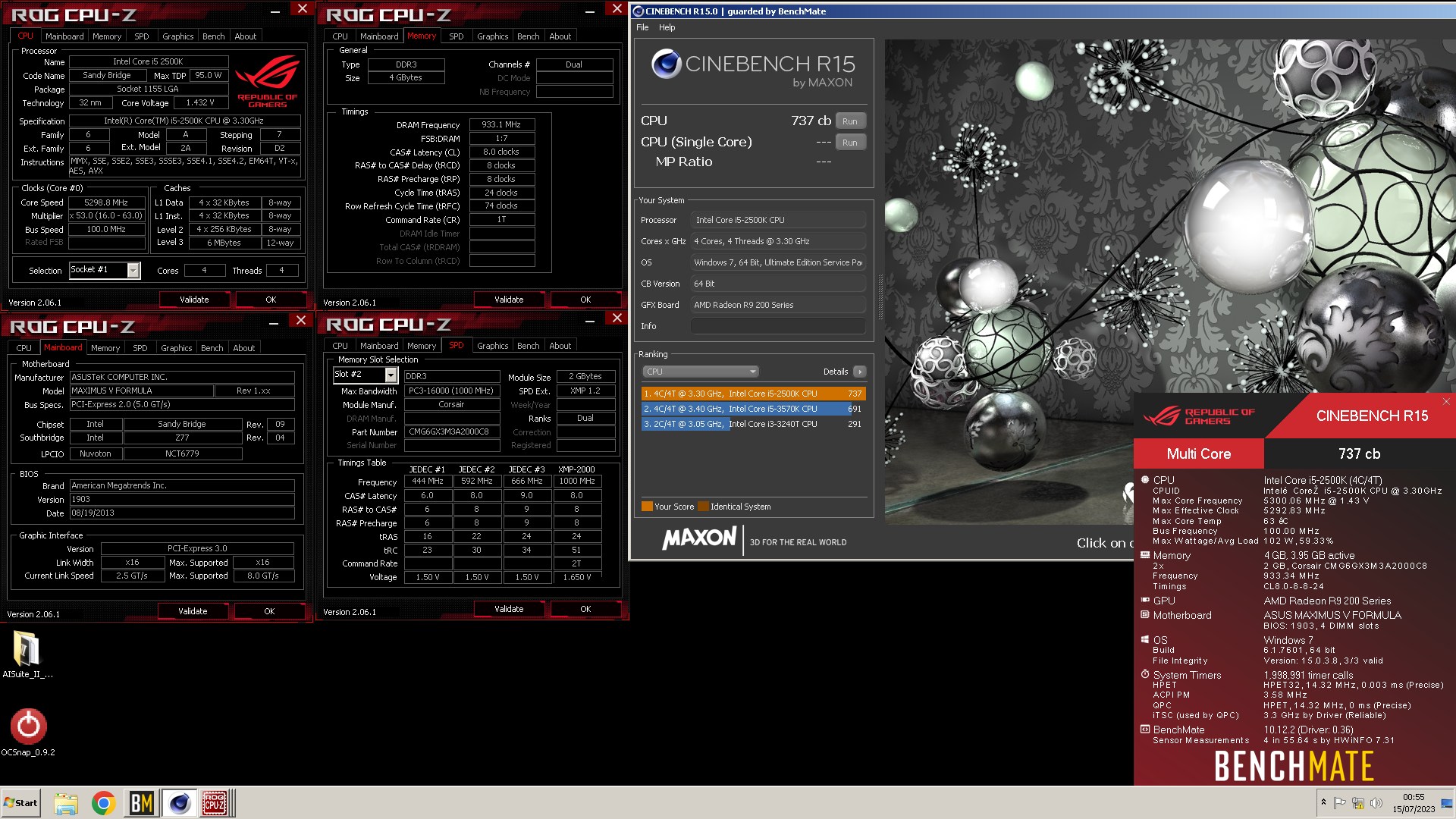The height and width of the screenshot is (819, 1456).
Task: Click OK in CPU-Z Memory window
Action: [x=585, y=300]
